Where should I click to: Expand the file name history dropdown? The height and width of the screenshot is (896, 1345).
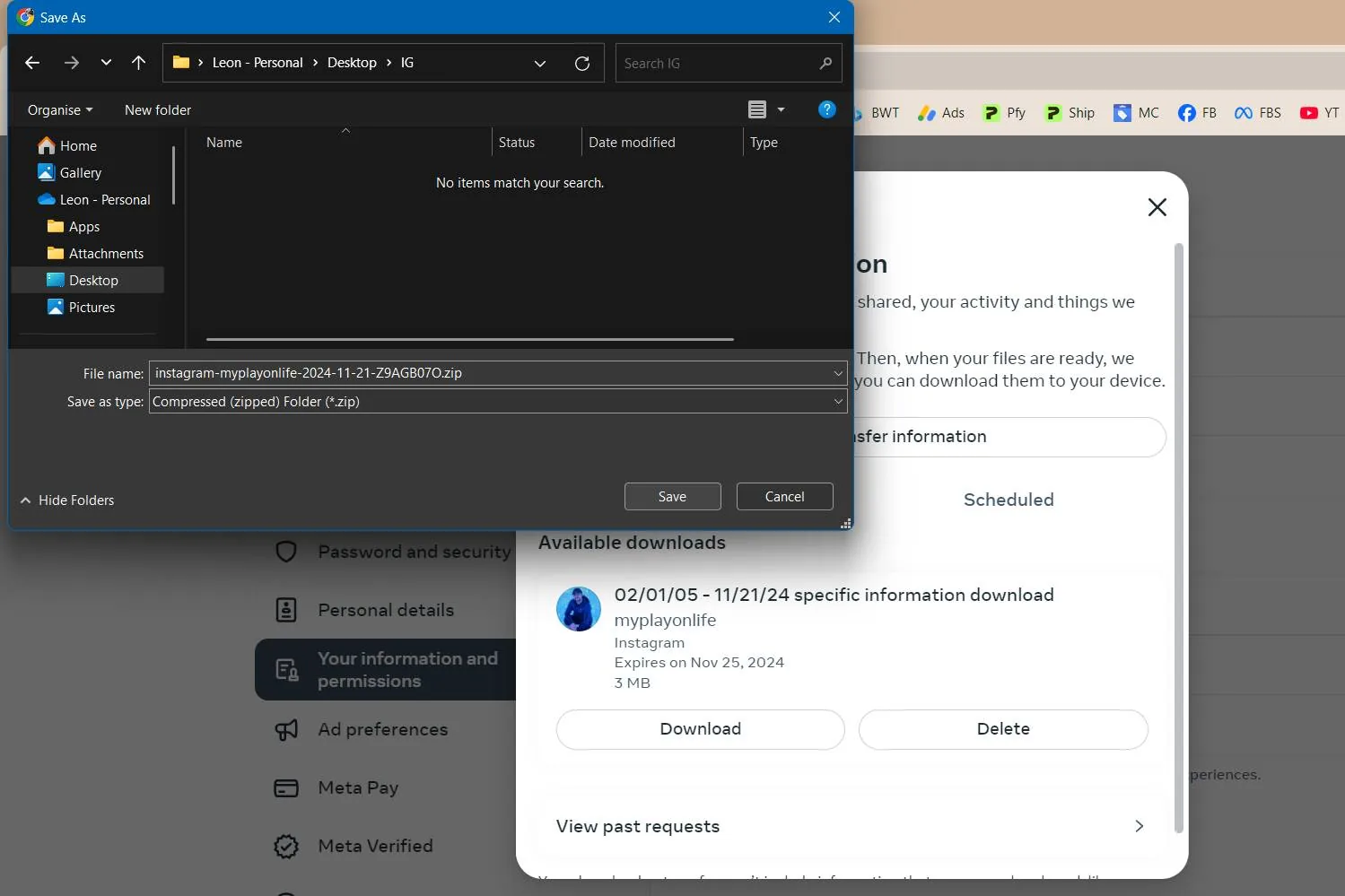[x=837, y=373]
